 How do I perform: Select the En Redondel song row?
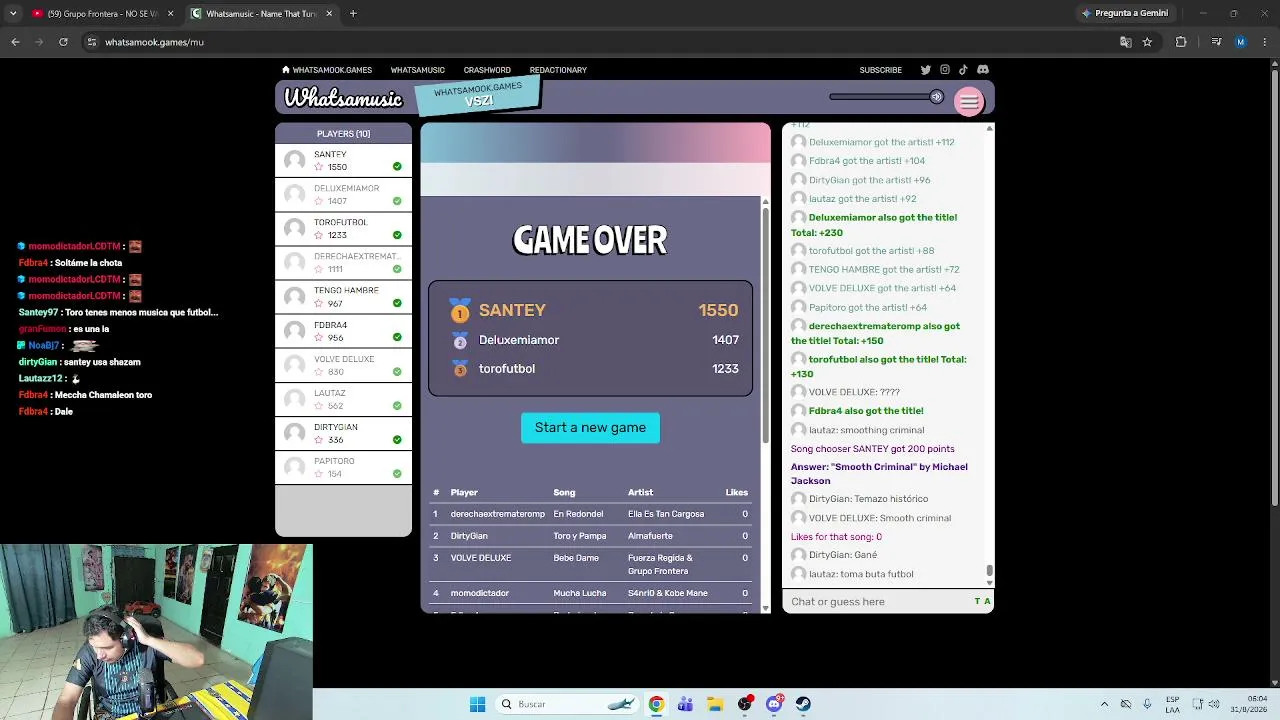coord(590,514)
